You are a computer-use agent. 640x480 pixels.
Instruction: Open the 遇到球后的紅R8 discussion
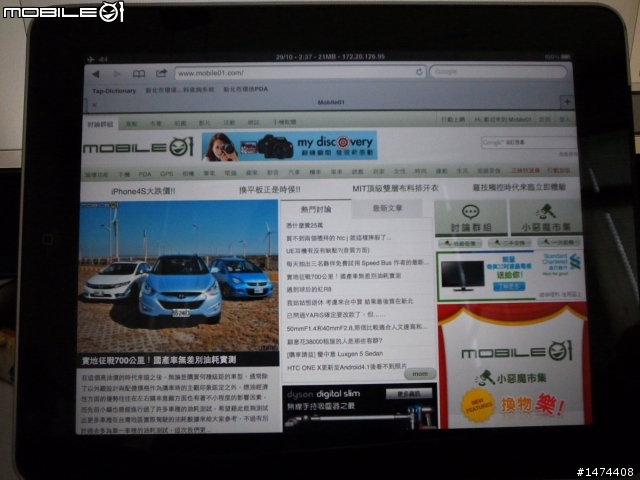[309, 289]
